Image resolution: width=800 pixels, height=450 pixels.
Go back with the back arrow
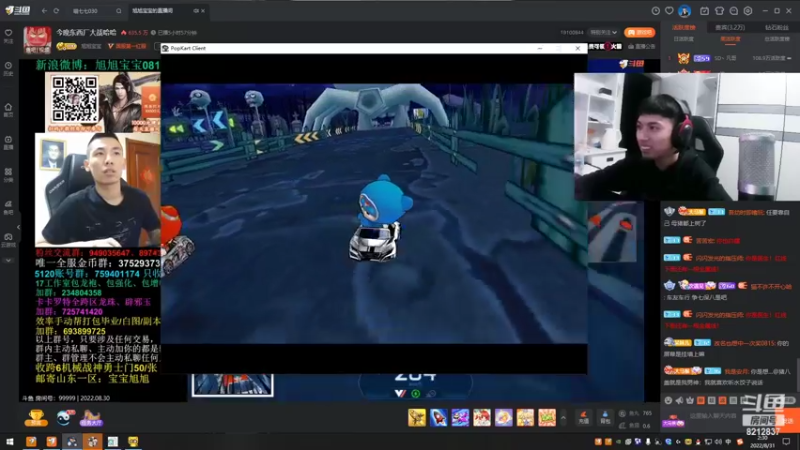[x=44, y=11]
